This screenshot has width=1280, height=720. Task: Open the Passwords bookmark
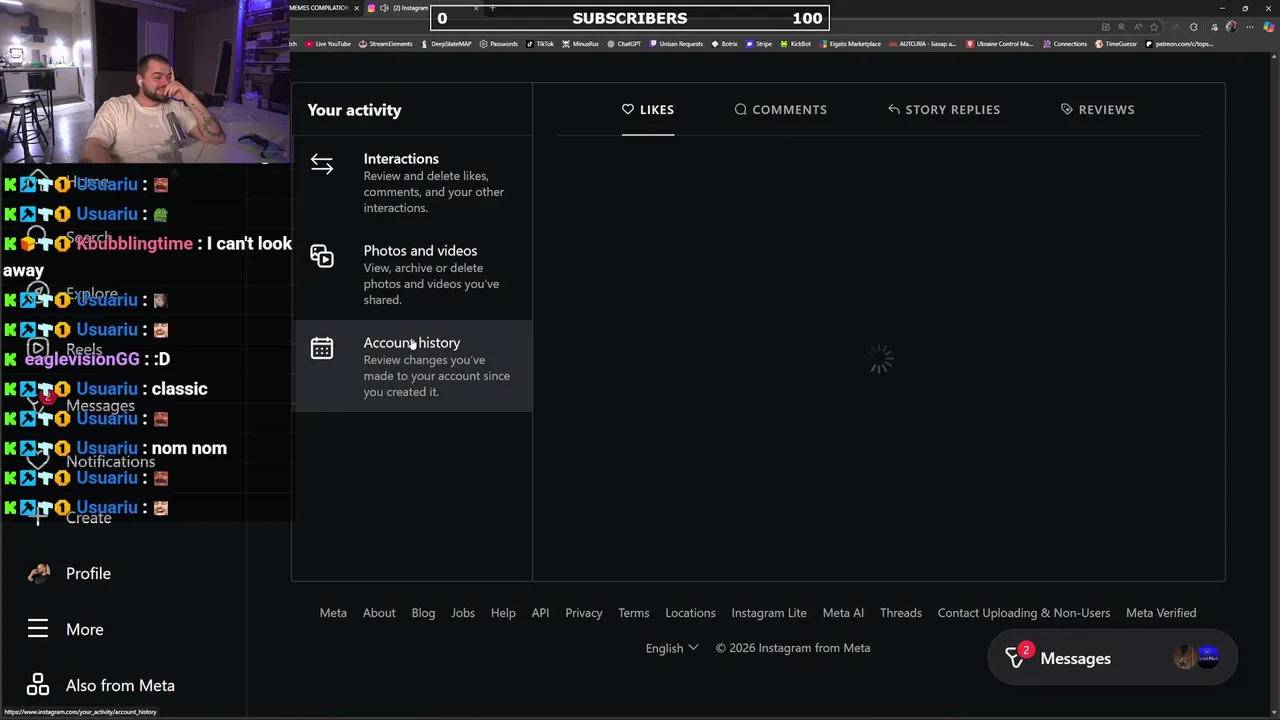point(499,44)
